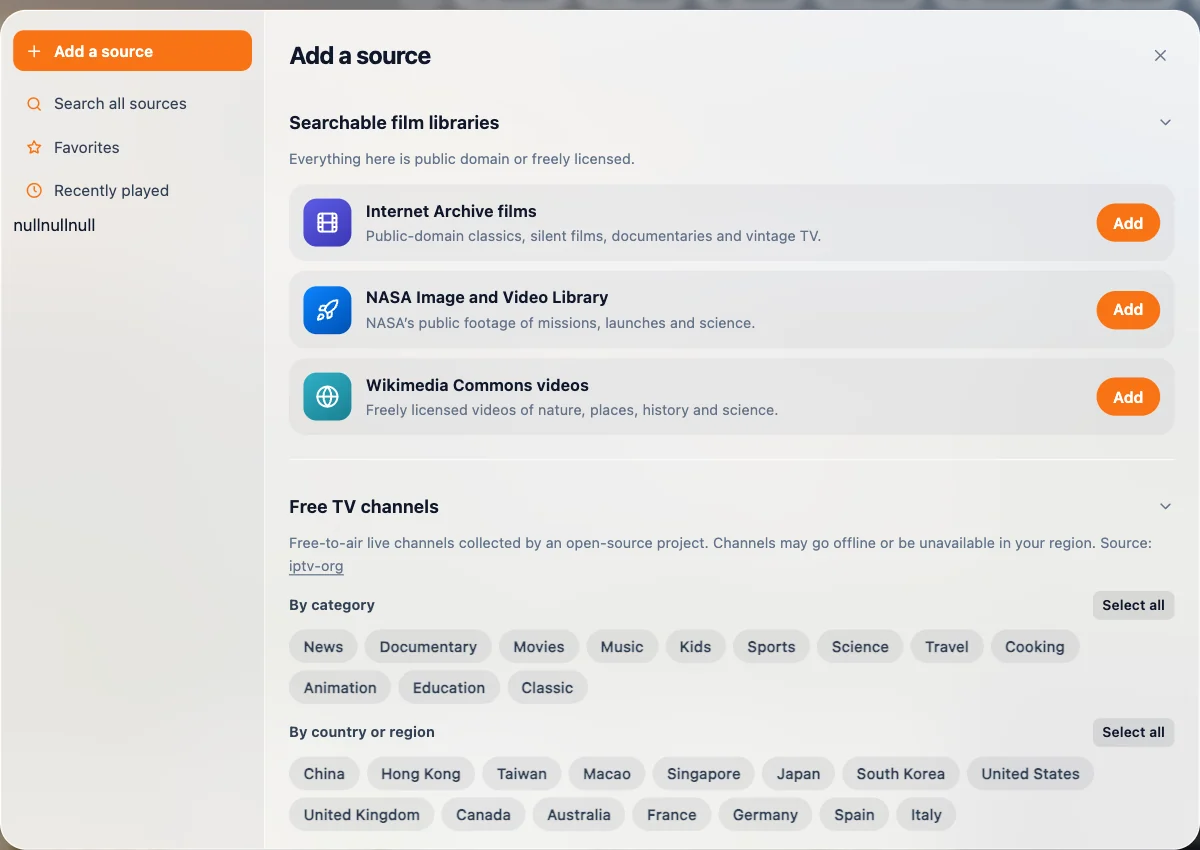Collapse the Free TV channels section
This screenshot has height=850, width=1200.
tap(1165, 506)
